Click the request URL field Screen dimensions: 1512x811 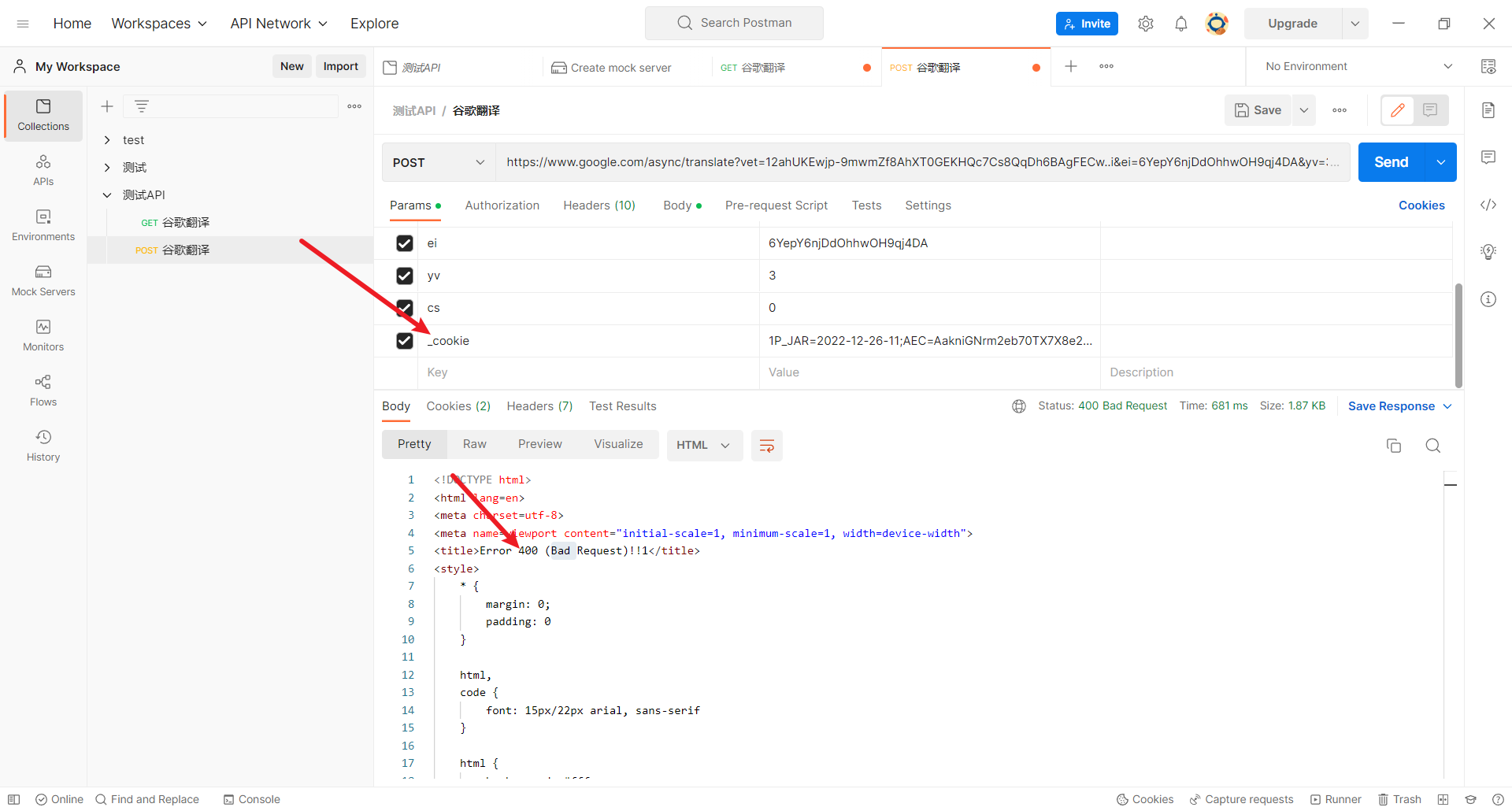point(921,162)
